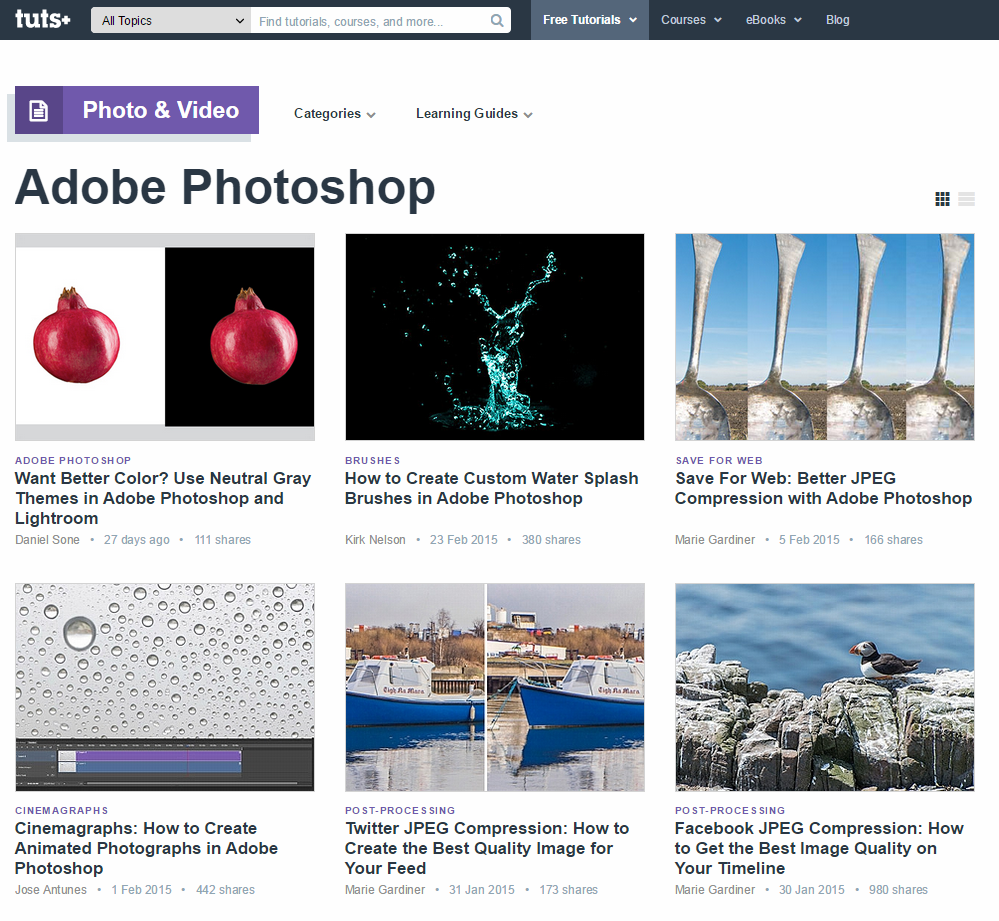999x921 pixels.
Task: Click the Photo & Video banner button
Action: point(160,110)
